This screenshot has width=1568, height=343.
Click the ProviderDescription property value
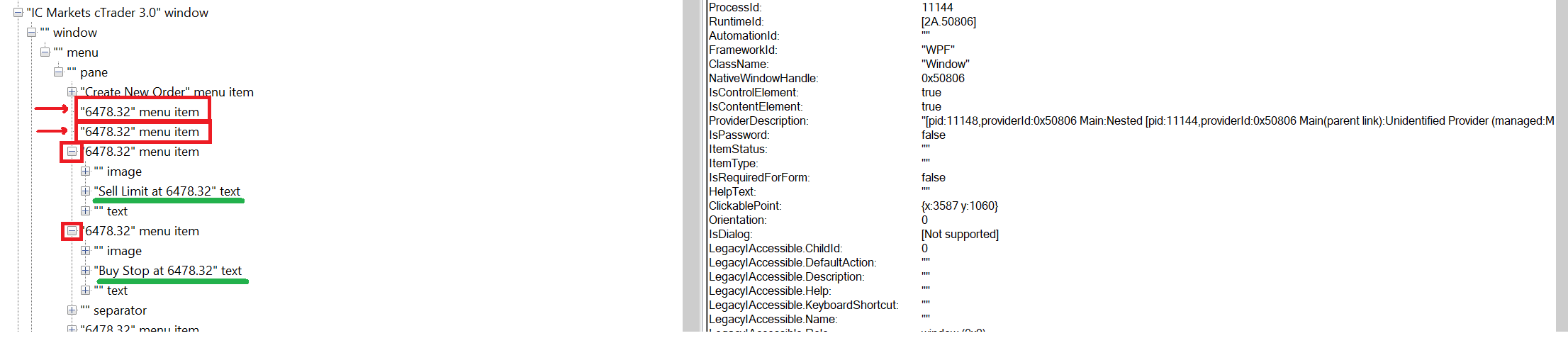(x=1238, y=120)
